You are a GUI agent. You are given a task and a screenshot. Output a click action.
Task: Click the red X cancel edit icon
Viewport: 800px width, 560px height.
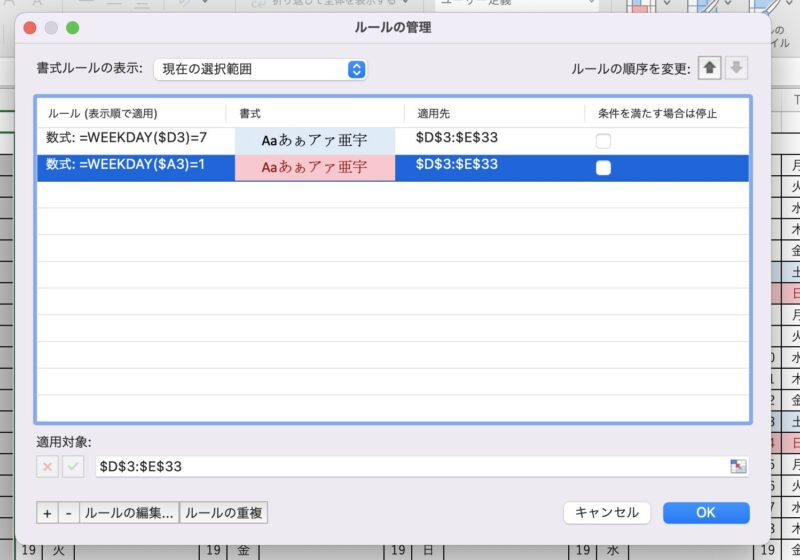(x=47, y=467)
